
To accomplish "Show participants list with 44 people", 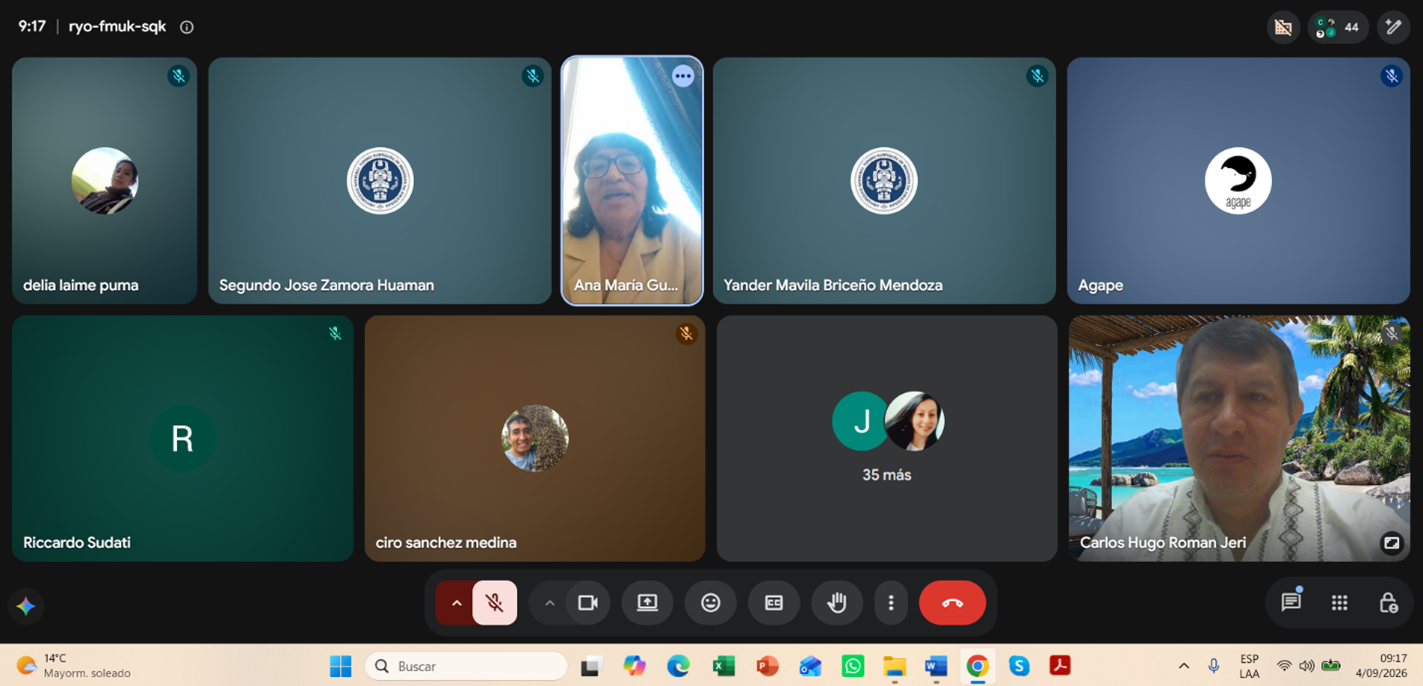I will pos(1338,27).
